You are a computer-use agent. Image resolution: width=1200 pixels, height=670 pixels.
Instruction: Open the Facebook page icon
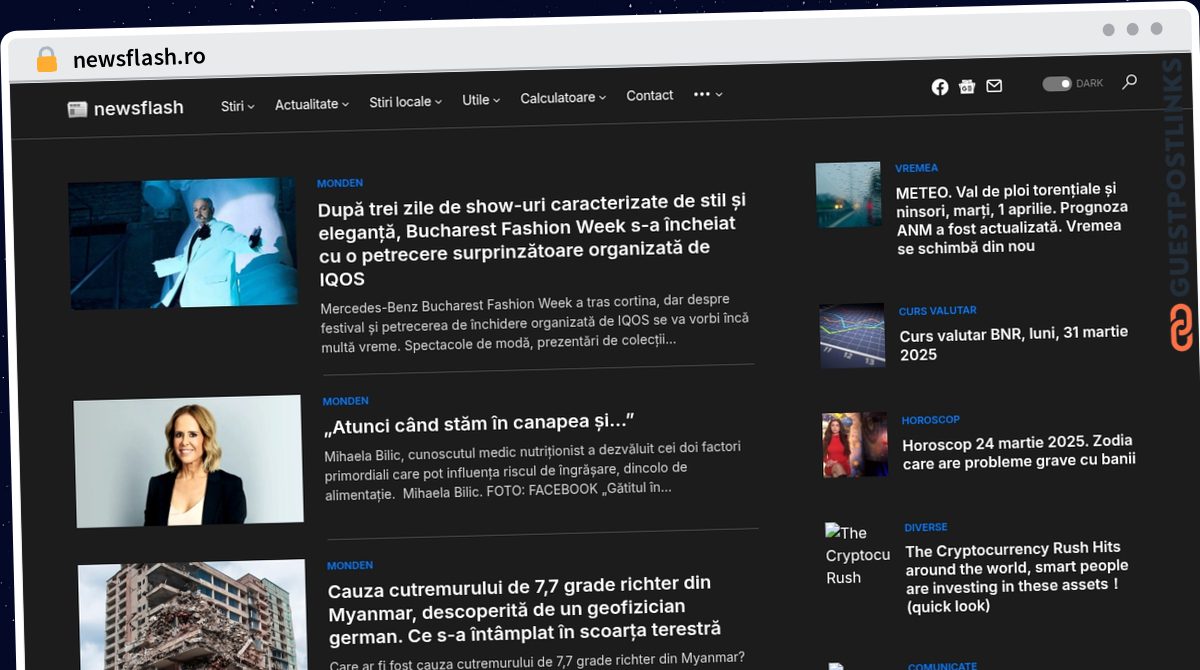940,87
